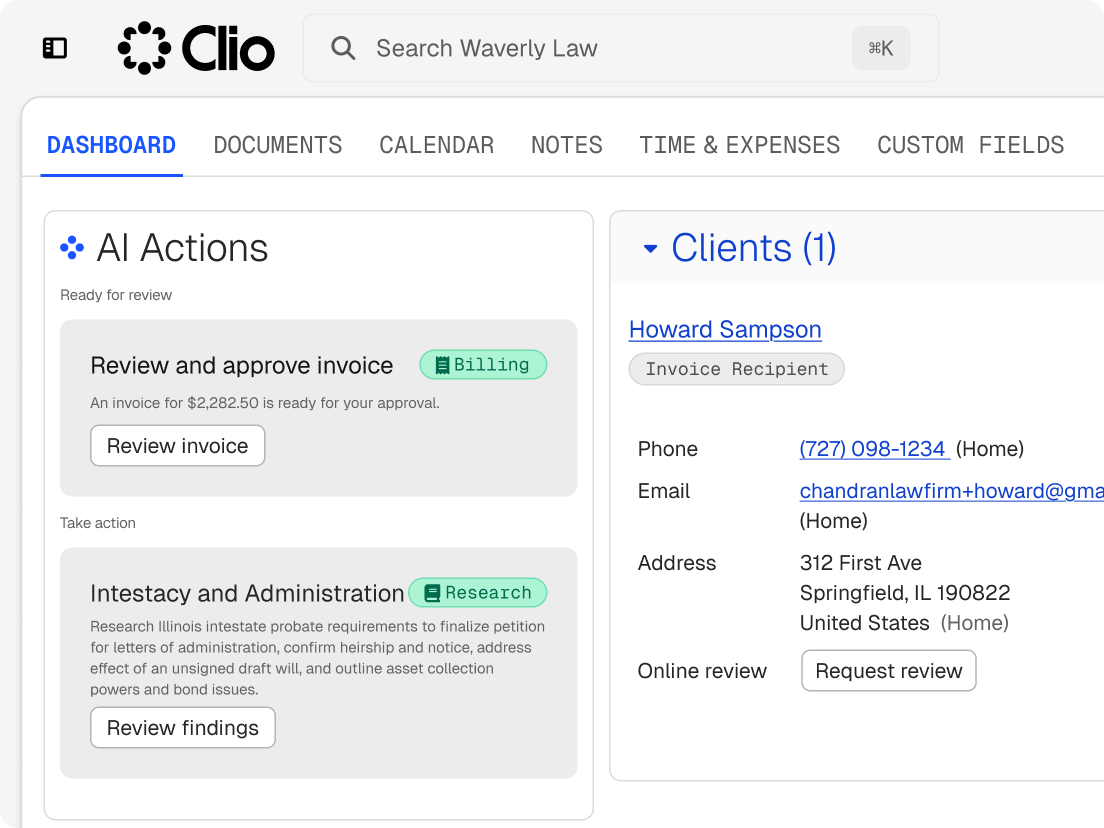This screenshot has height=828, width=1104.
Task: Click the Review invoice button
Action: coord(177,446)
